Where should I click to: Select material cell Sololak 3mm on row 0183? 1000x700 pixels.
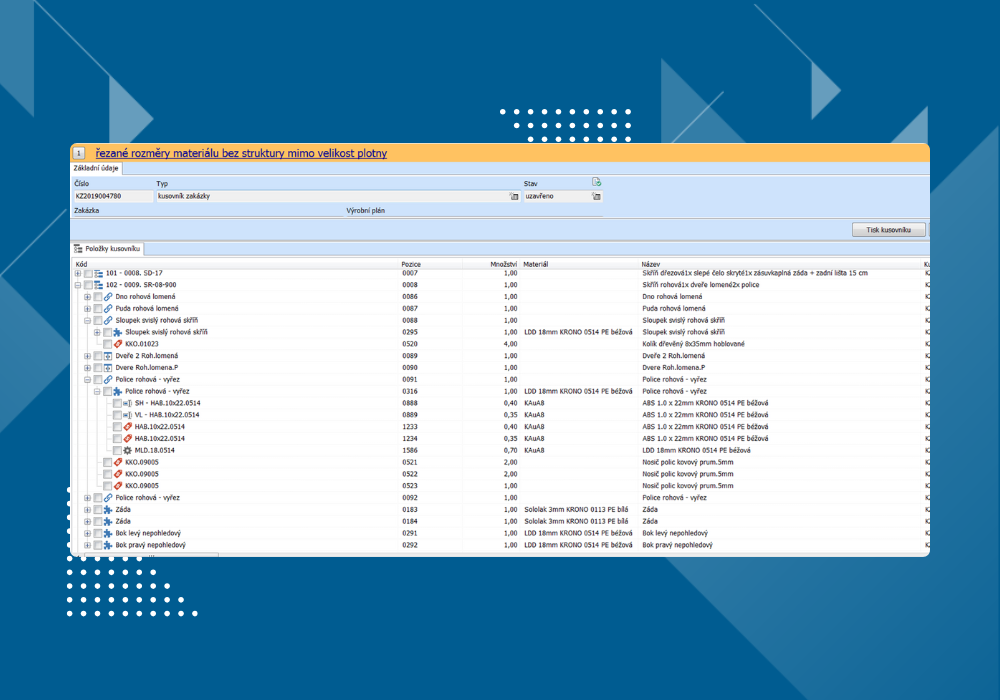577,510
